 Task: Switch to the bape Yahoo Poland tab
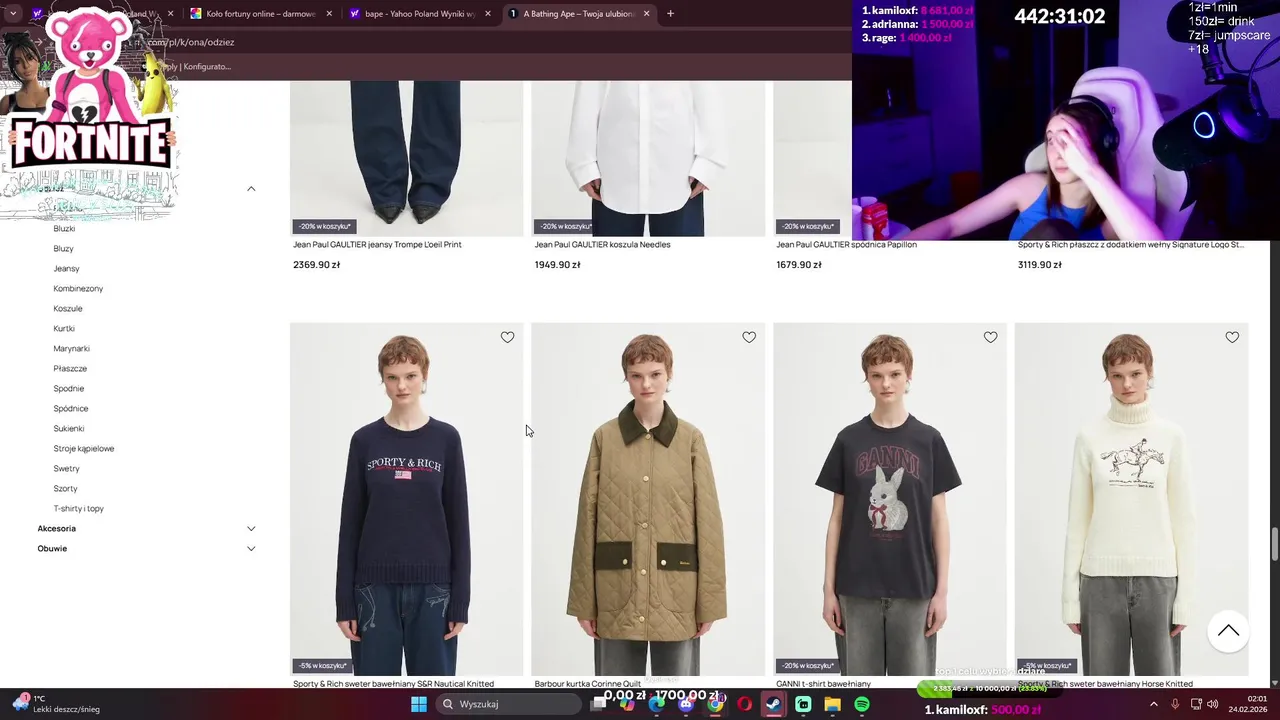[420, 14]
